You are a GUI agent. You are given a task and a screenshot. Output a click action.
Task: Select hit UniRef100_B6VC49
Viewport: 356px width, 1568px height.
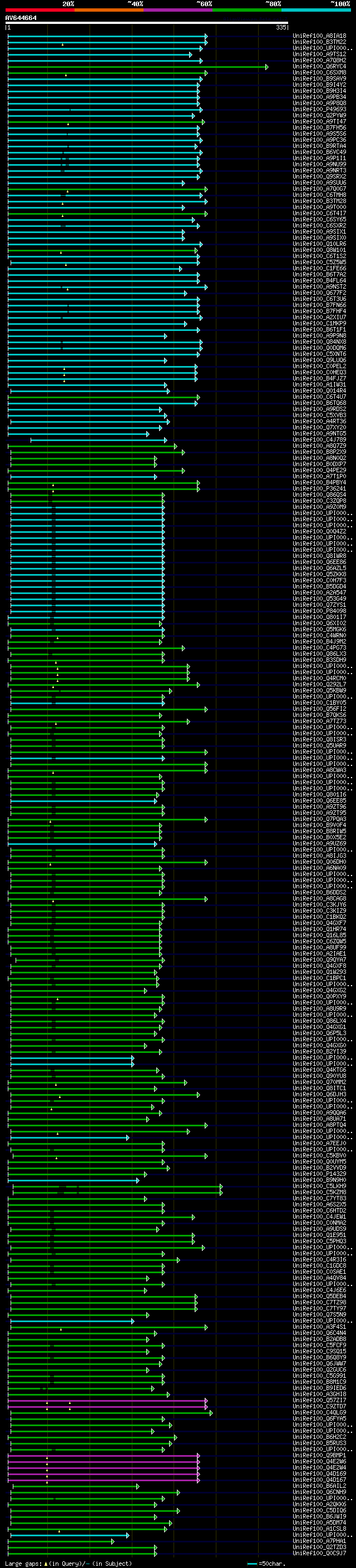(x=319, y=152)
